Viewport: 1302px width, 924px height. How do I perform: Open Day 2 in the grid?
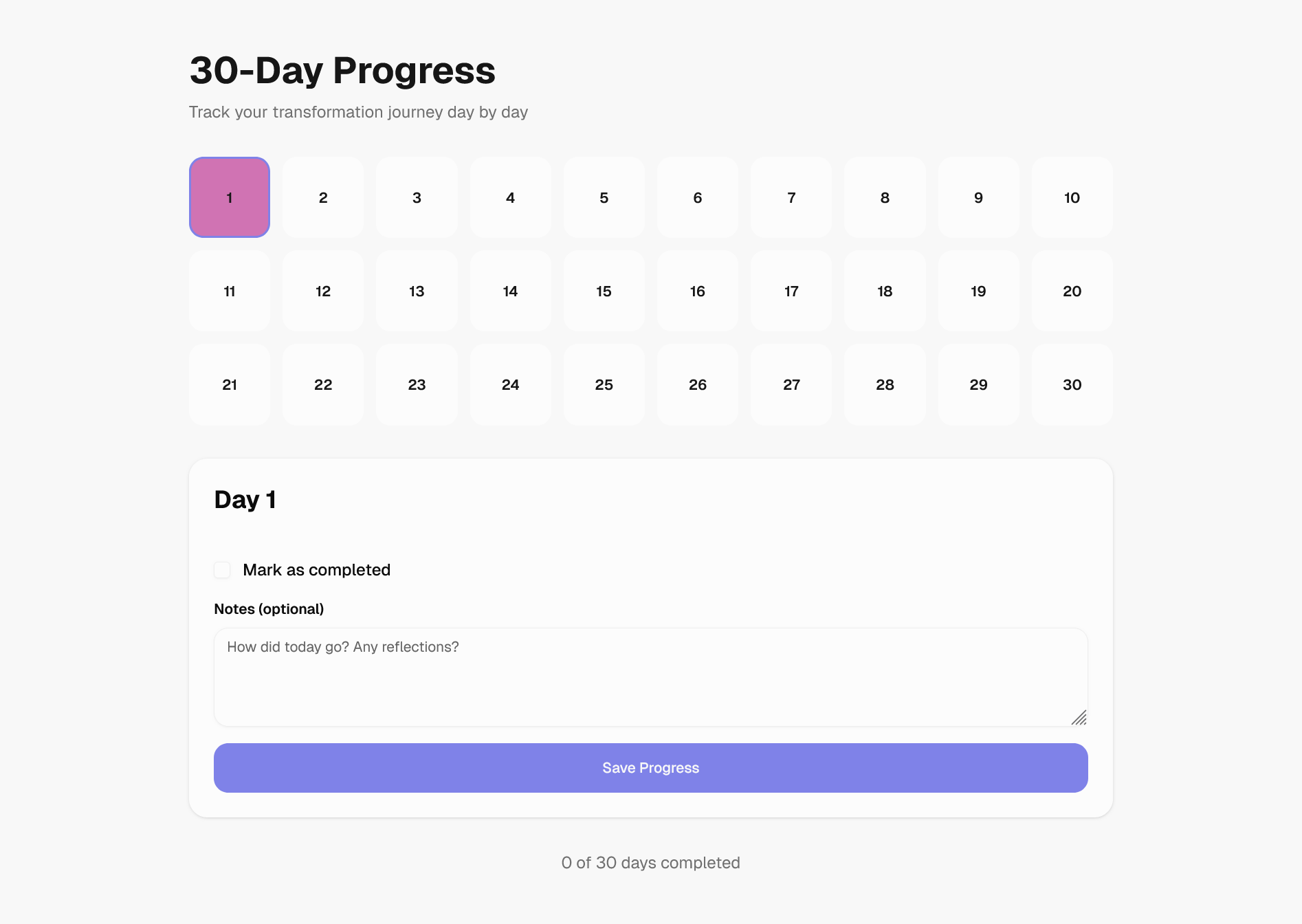pyautogui.click(x=323, y=197)
